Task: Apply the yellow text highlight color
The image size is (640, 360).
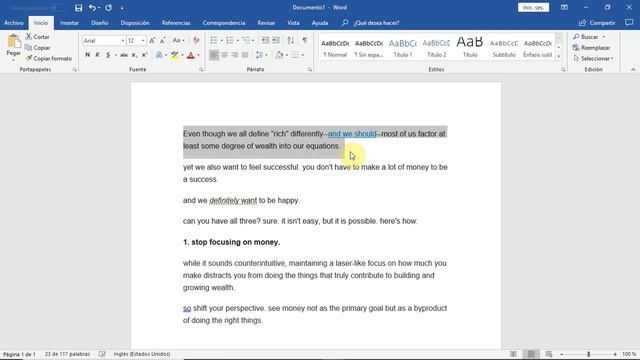Action: pos(175,55)
